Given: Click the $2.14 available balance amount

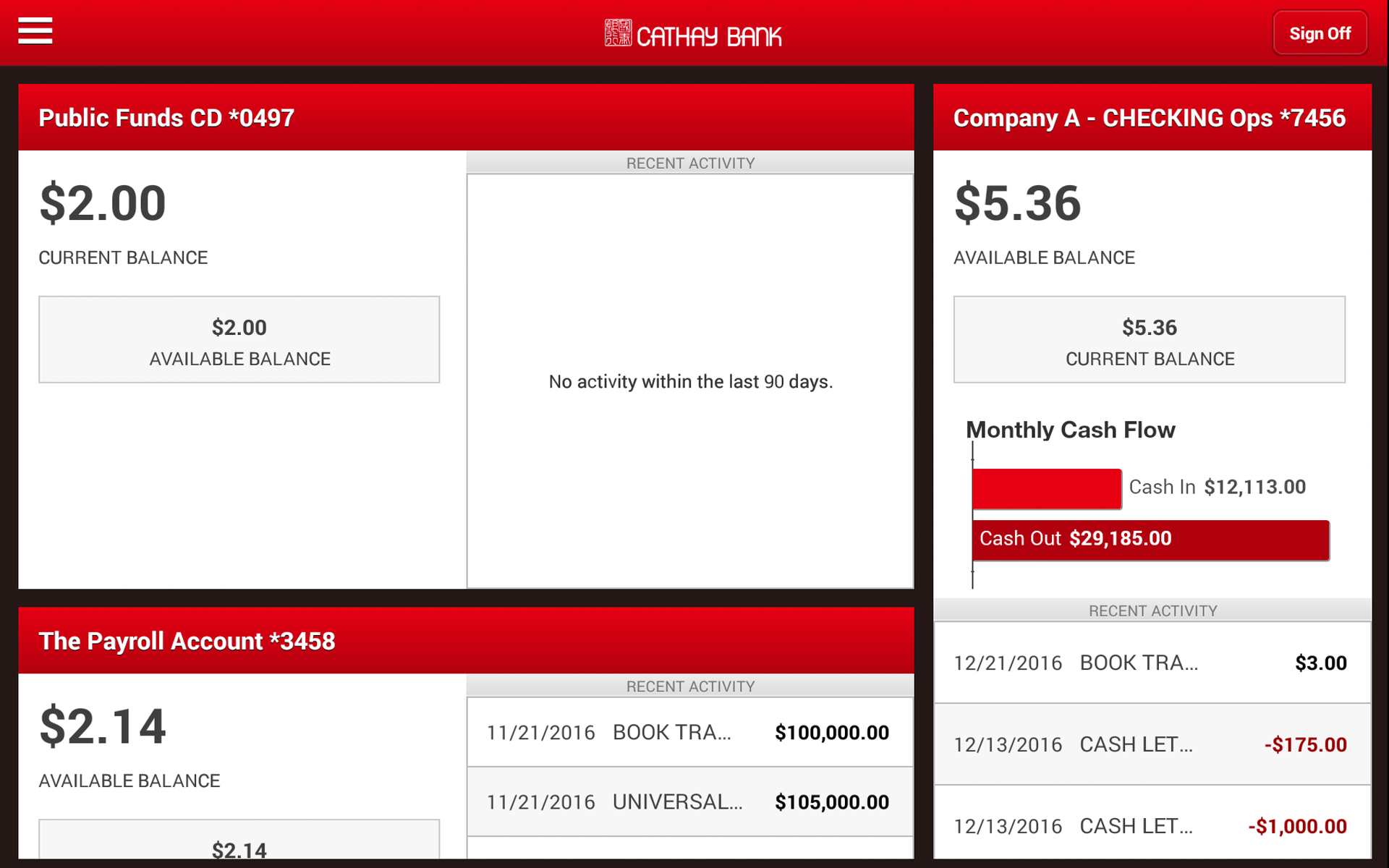Looking at the screenshot, I should 103,726.
